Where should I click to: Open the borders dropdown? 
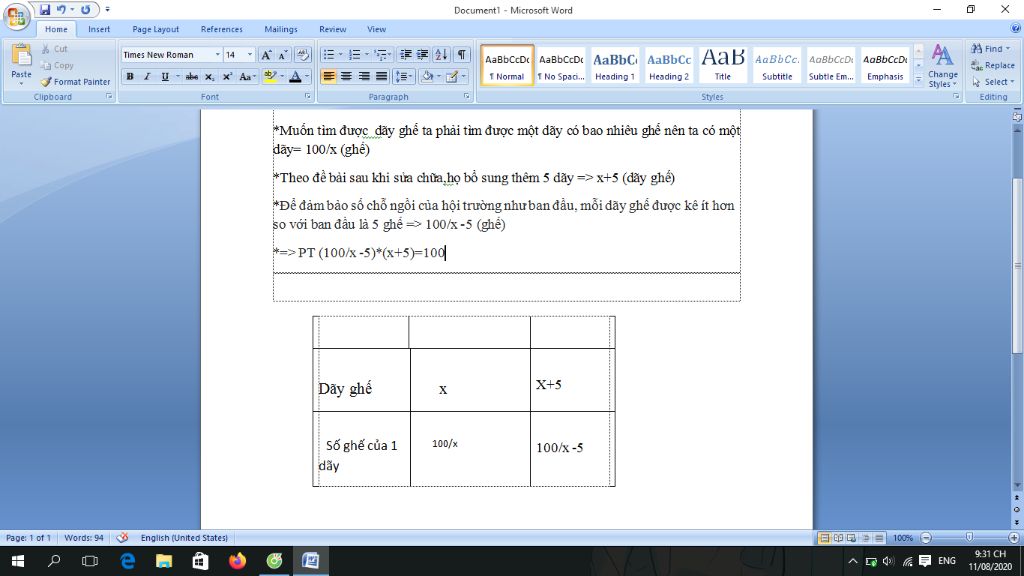point(464,76)
